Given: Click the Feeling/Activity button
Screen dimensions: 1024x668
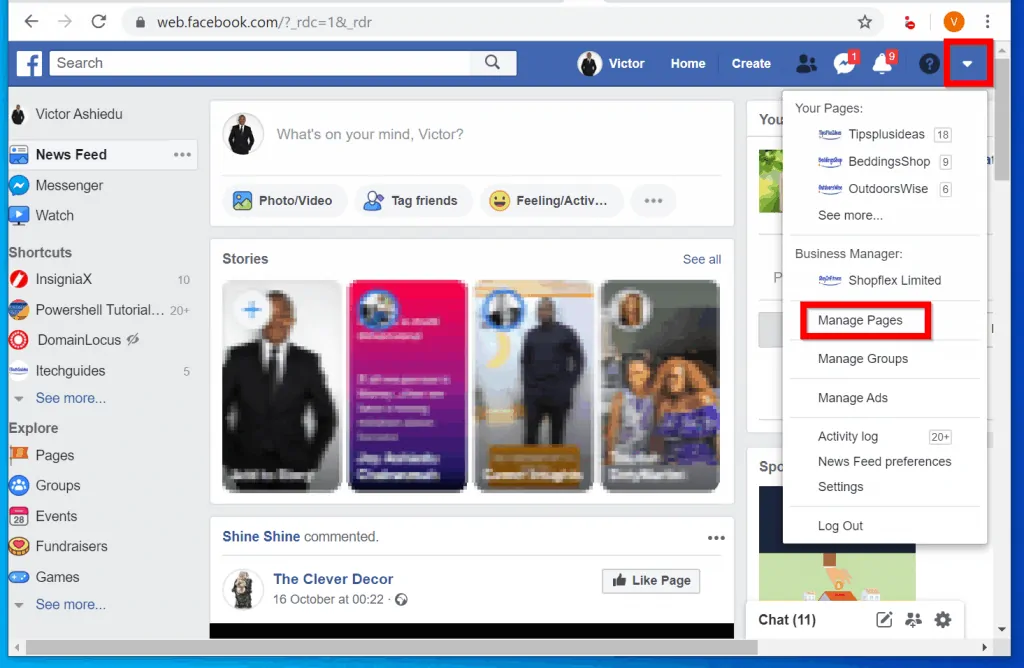Looking at the screenshot, I should pyautogui.click(x=552, y=200).
